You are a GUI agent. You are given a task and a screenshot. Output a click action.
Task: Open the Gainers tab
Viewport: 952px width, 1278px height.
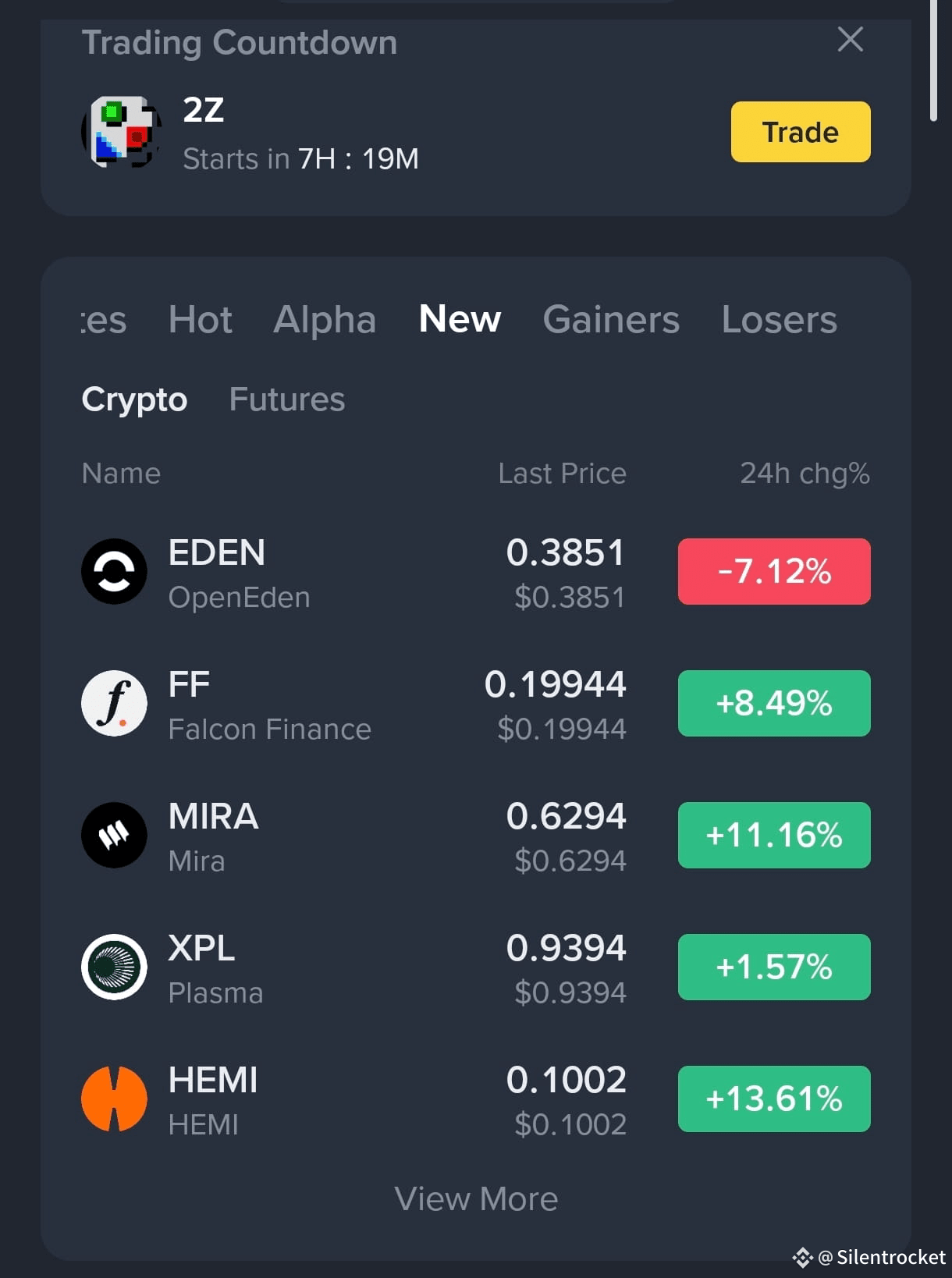pyautogui.click(x=611, y=319)
